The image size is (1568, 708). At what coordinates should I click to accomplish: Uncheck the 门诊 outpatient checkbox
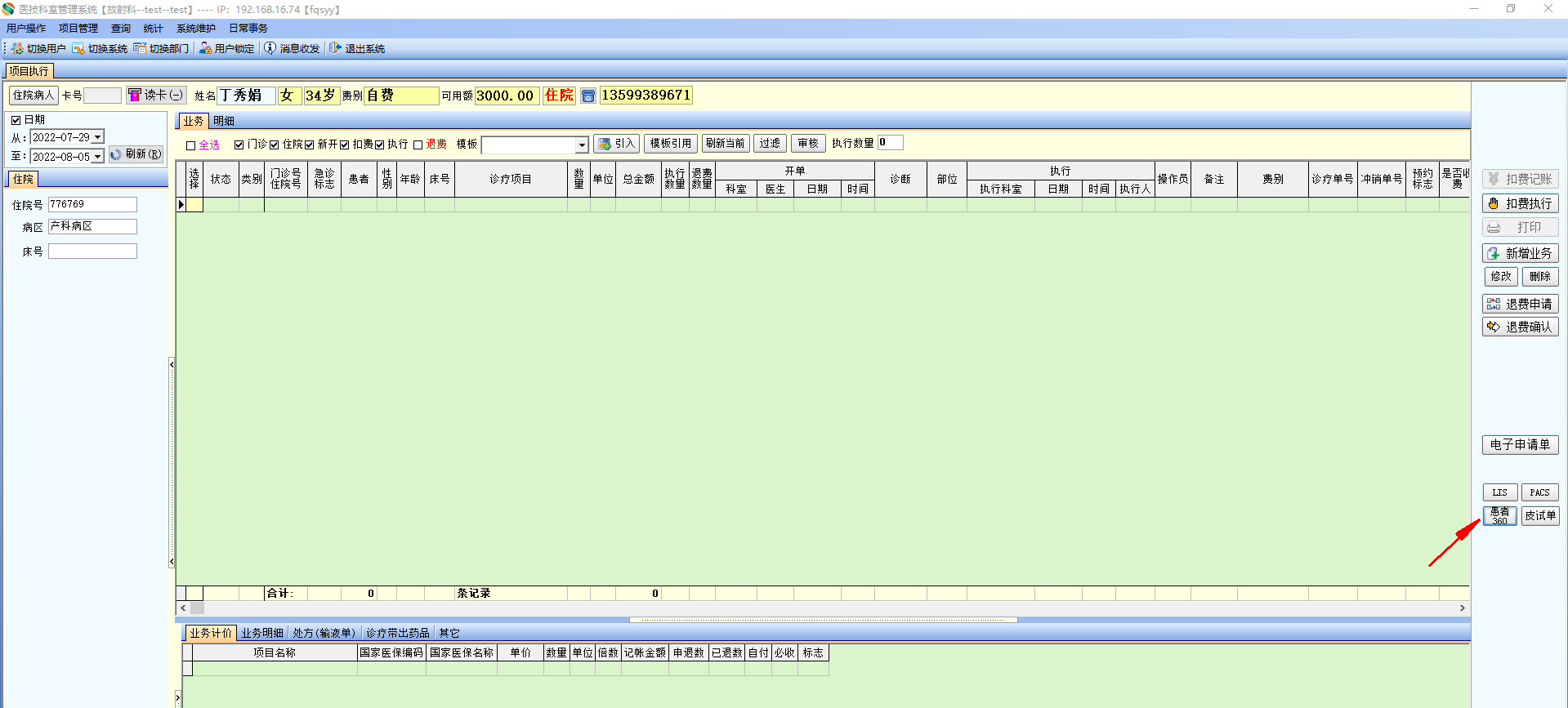tap(239, 145)
